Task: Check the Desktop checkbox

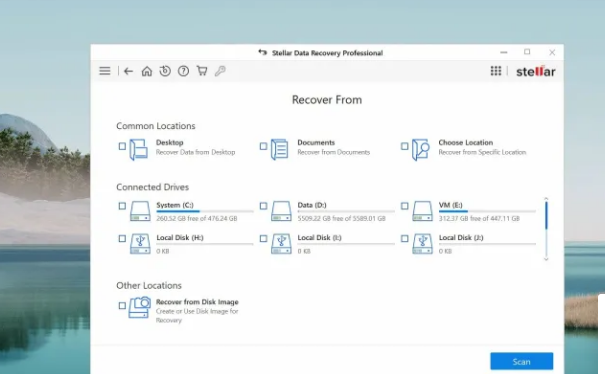Action: coord(122,146)
